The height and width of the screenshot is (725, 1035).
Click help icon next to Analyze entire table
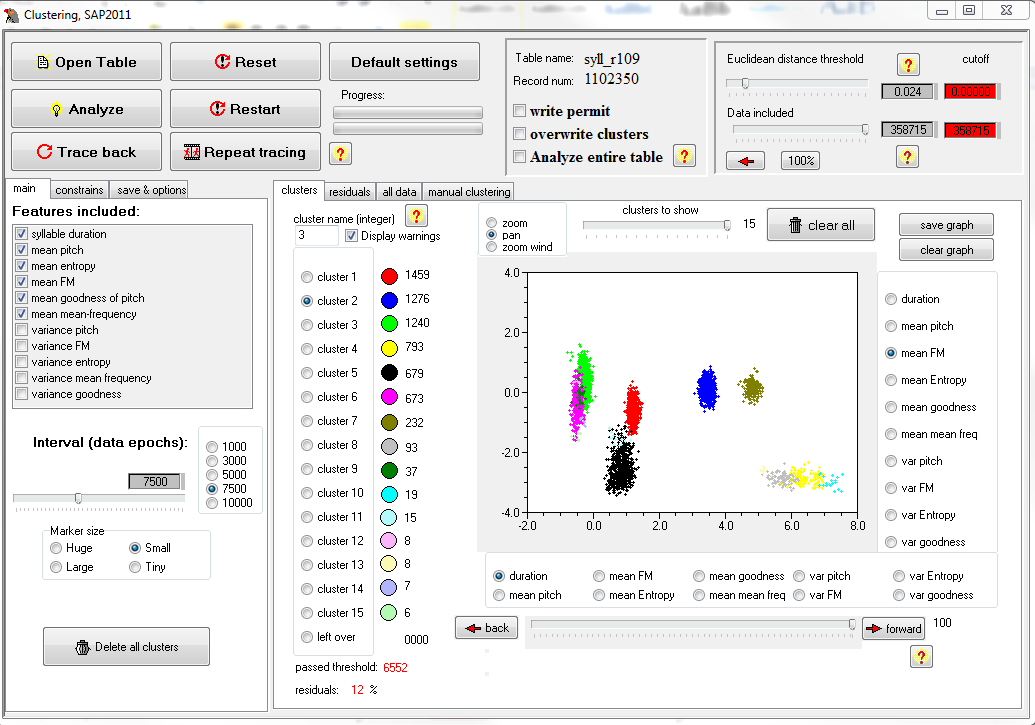click(684, 155)
